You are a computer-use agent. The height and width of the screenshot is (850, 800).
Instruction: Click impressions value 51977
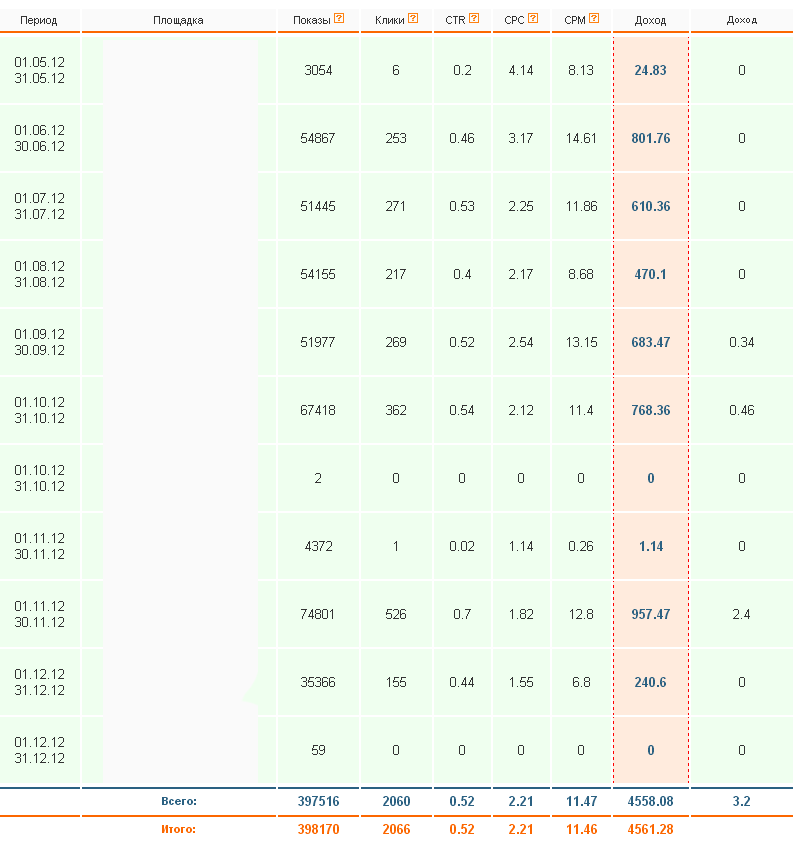(318, 343)
